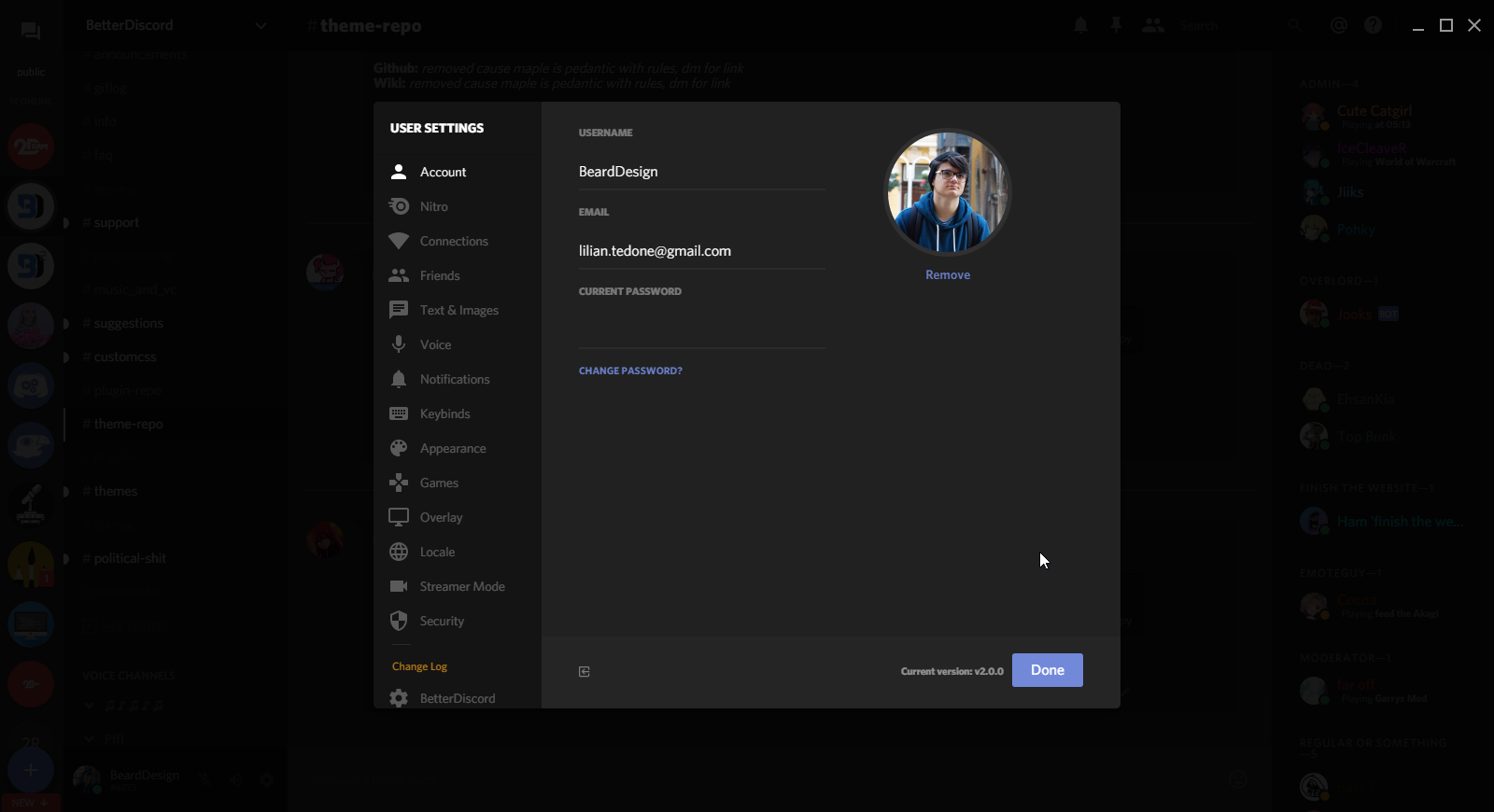Expand the customcss channel arrow

click(66, 357)
